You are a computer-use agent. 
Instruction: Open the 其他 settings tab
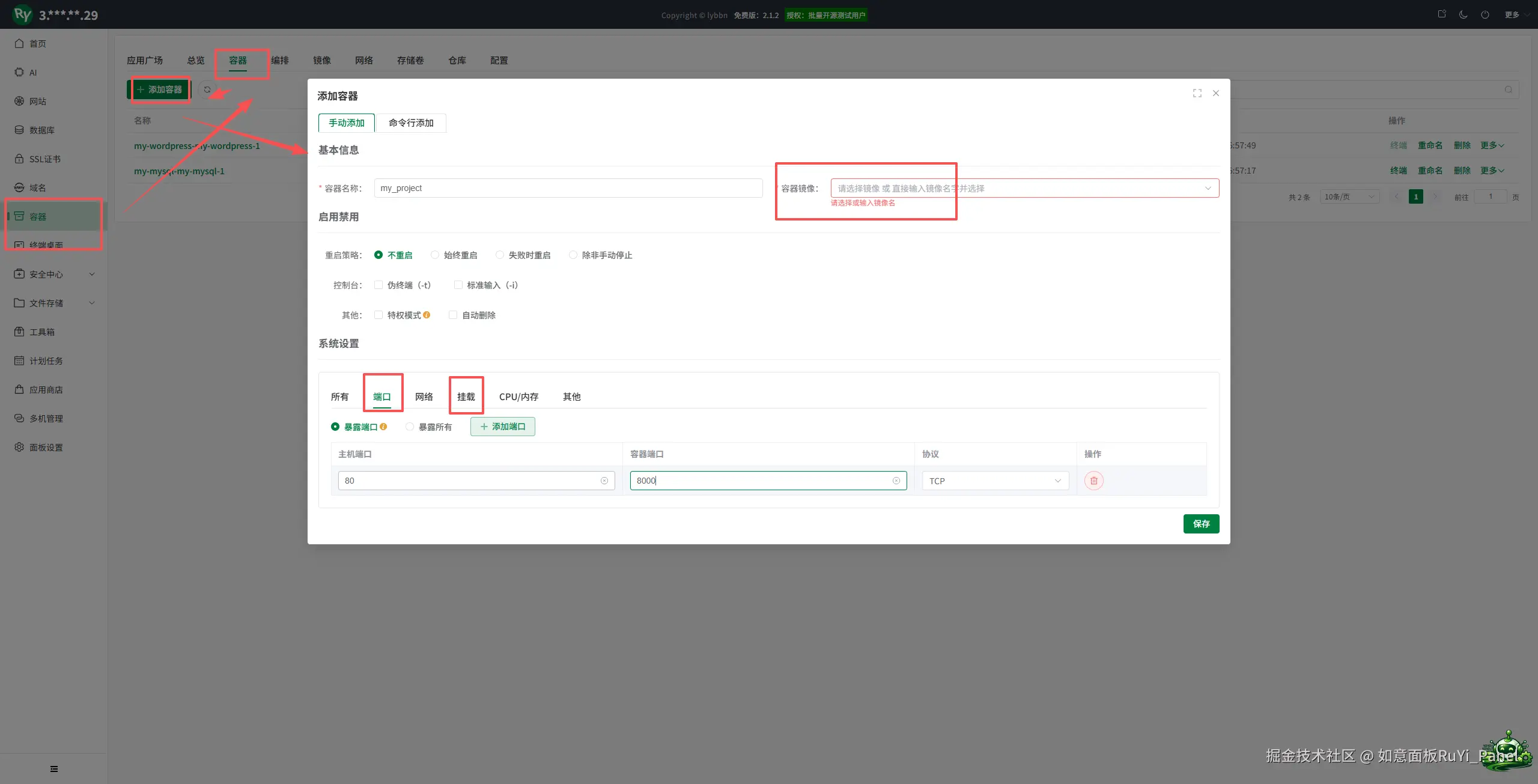(x=572, y=397)
